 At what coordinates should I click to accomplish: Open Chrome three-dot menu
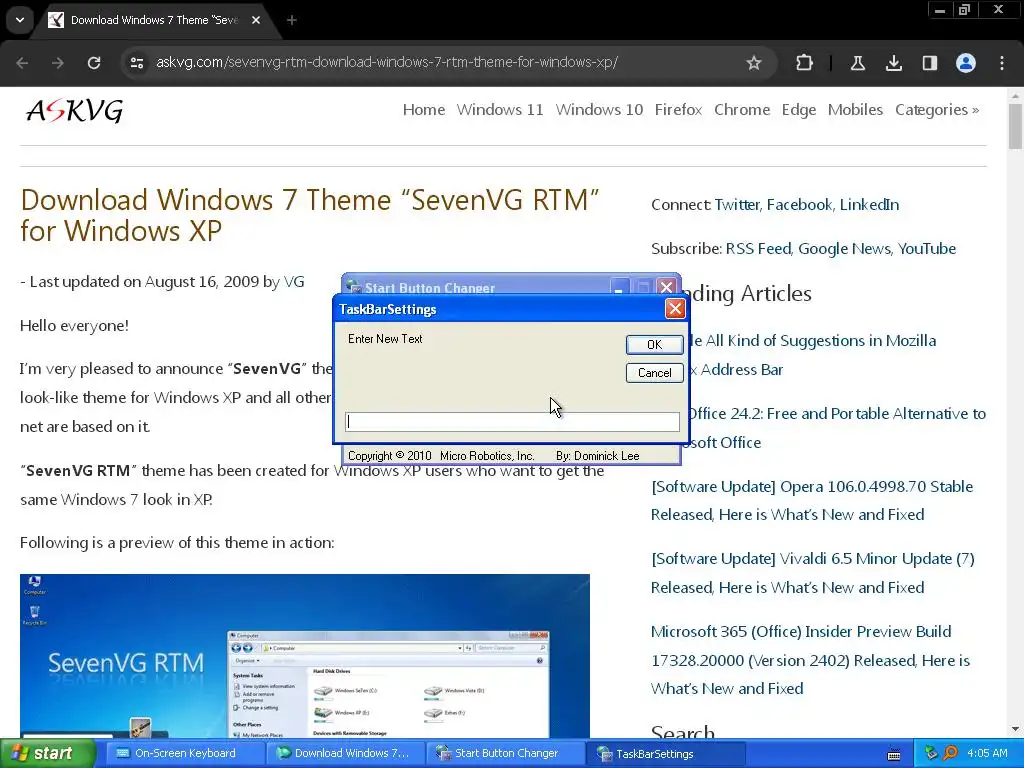point(1002,63)
